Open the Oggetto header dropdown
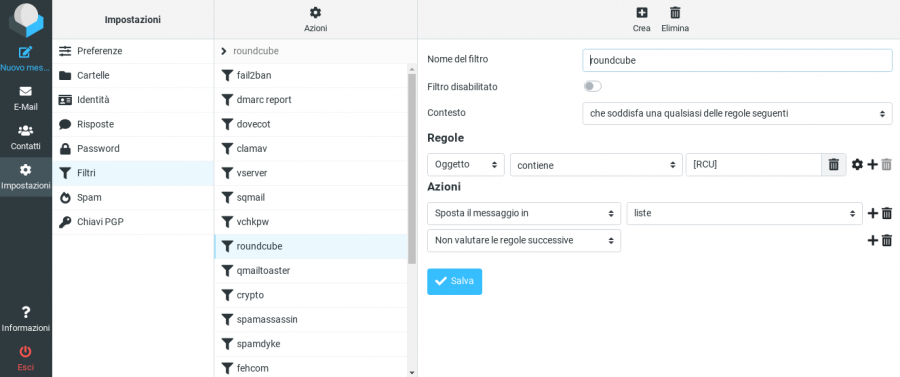Image resolution: width=900 pixels, height=377 pixels. (x=465, y=165)
